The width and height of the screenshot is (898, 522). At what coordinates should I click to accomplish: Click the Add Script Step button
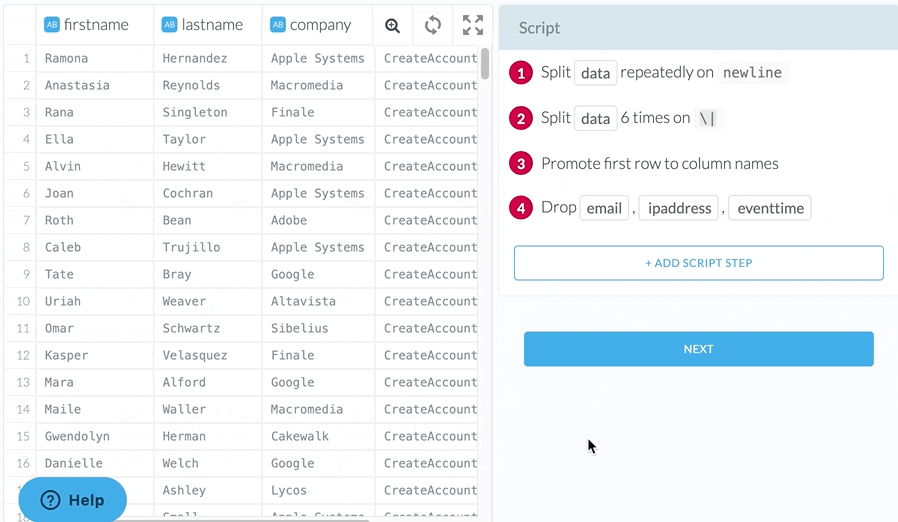[698, 263]
